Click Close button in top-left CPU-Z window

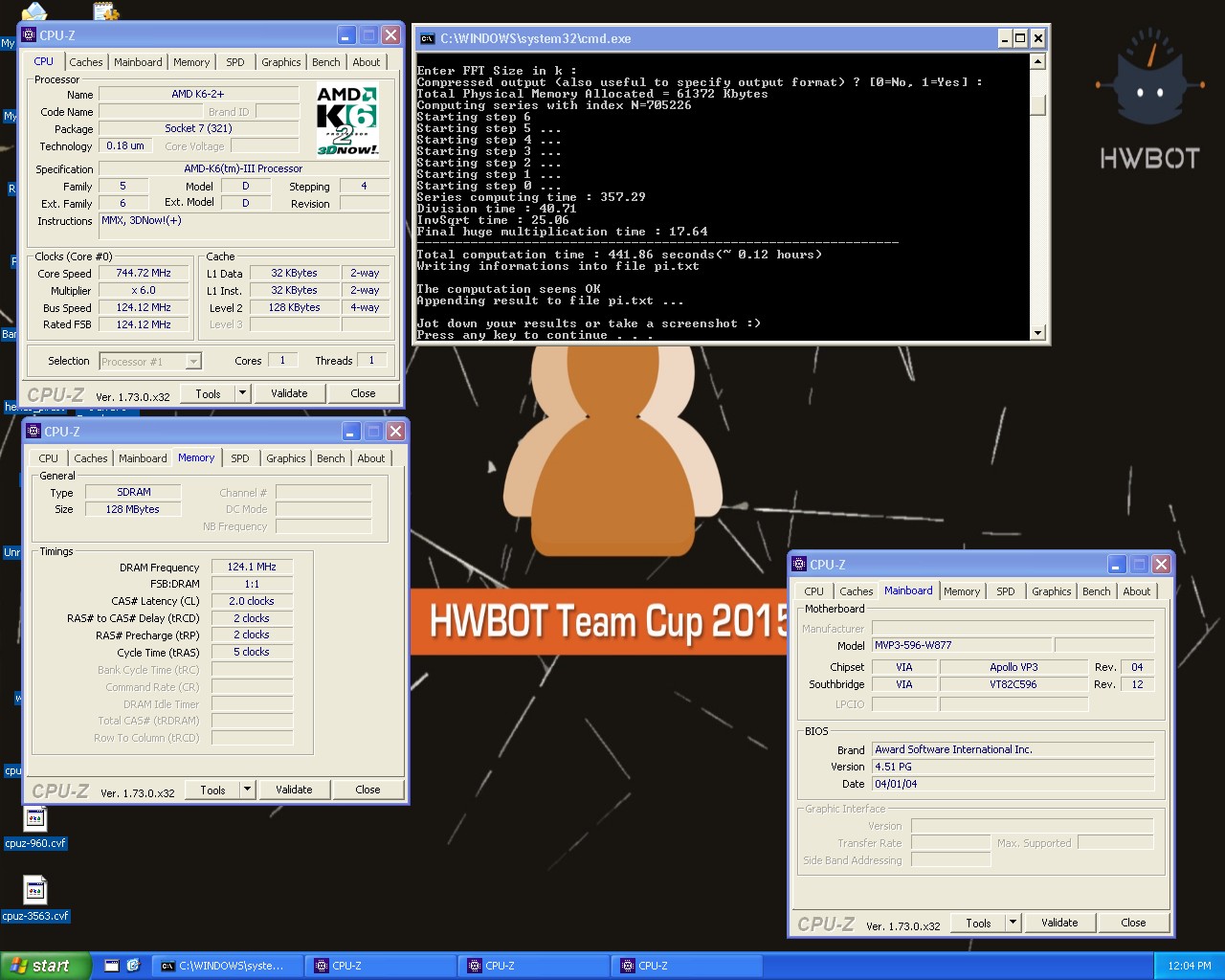[x=363, y=393]
